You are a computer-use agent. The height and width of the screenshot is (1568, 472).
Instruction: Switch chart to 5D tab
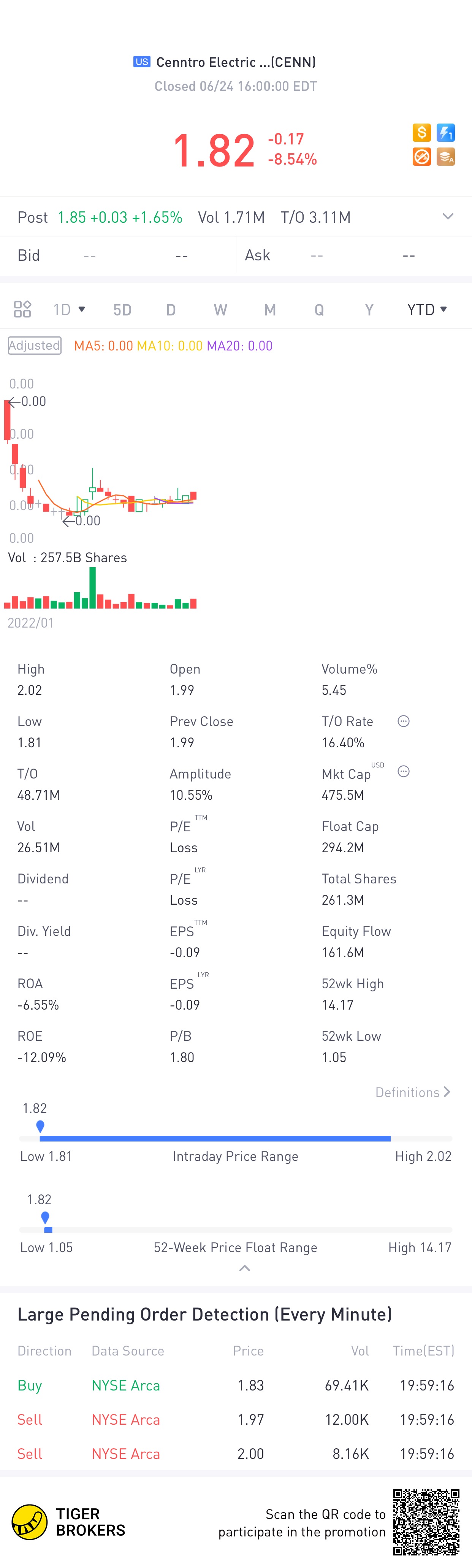click(122, 310)
